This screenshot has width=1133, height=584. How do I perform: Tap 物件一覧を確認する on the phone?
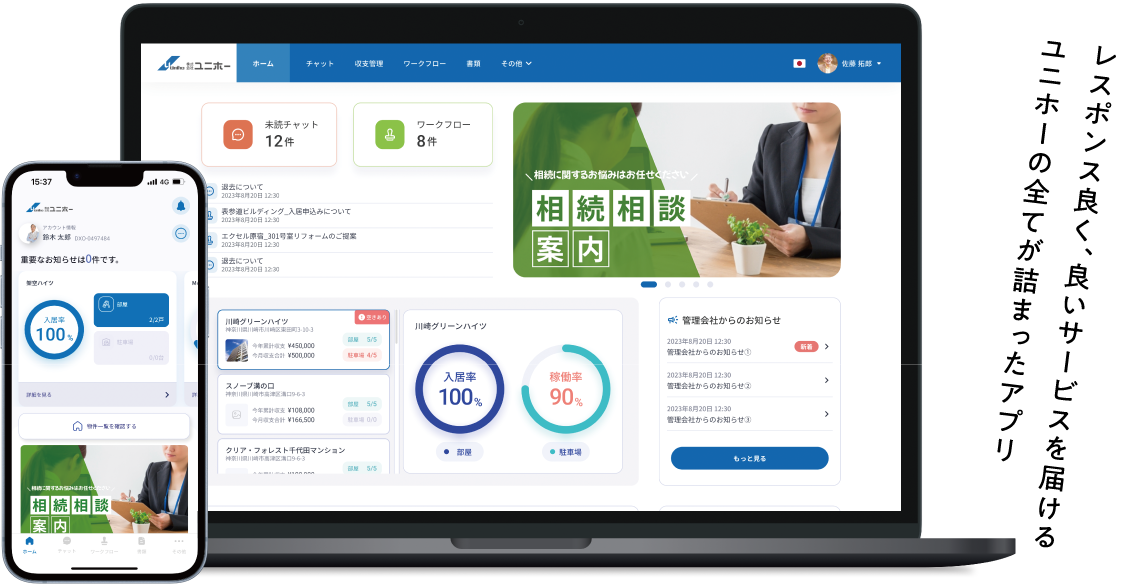click(105, 426)
